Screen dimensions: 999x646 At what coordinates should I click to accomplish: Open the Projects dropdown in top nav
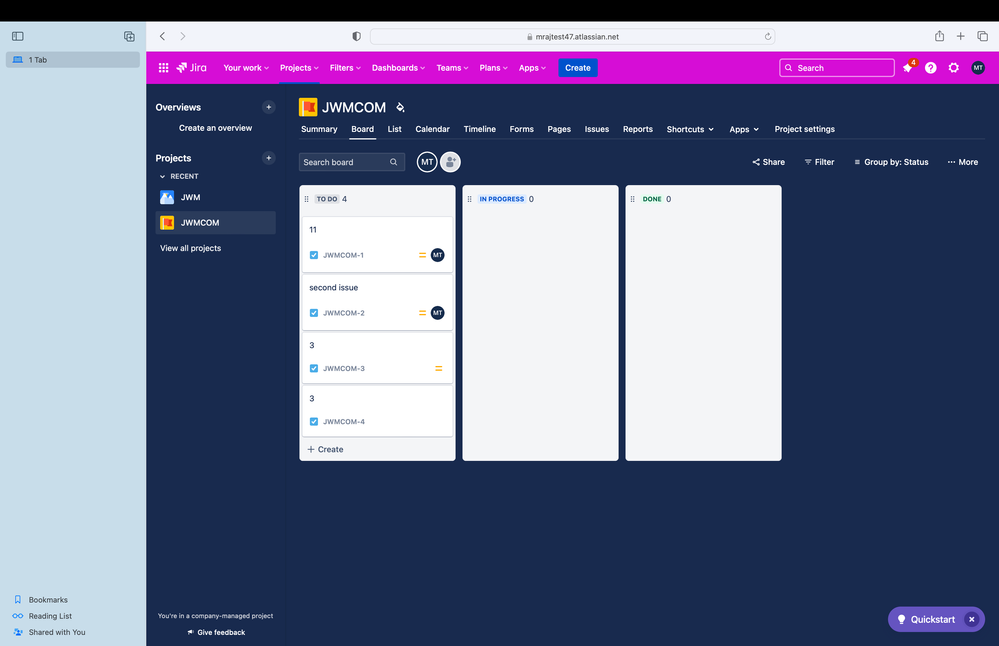pyautogui.click(x=299, y=68)
